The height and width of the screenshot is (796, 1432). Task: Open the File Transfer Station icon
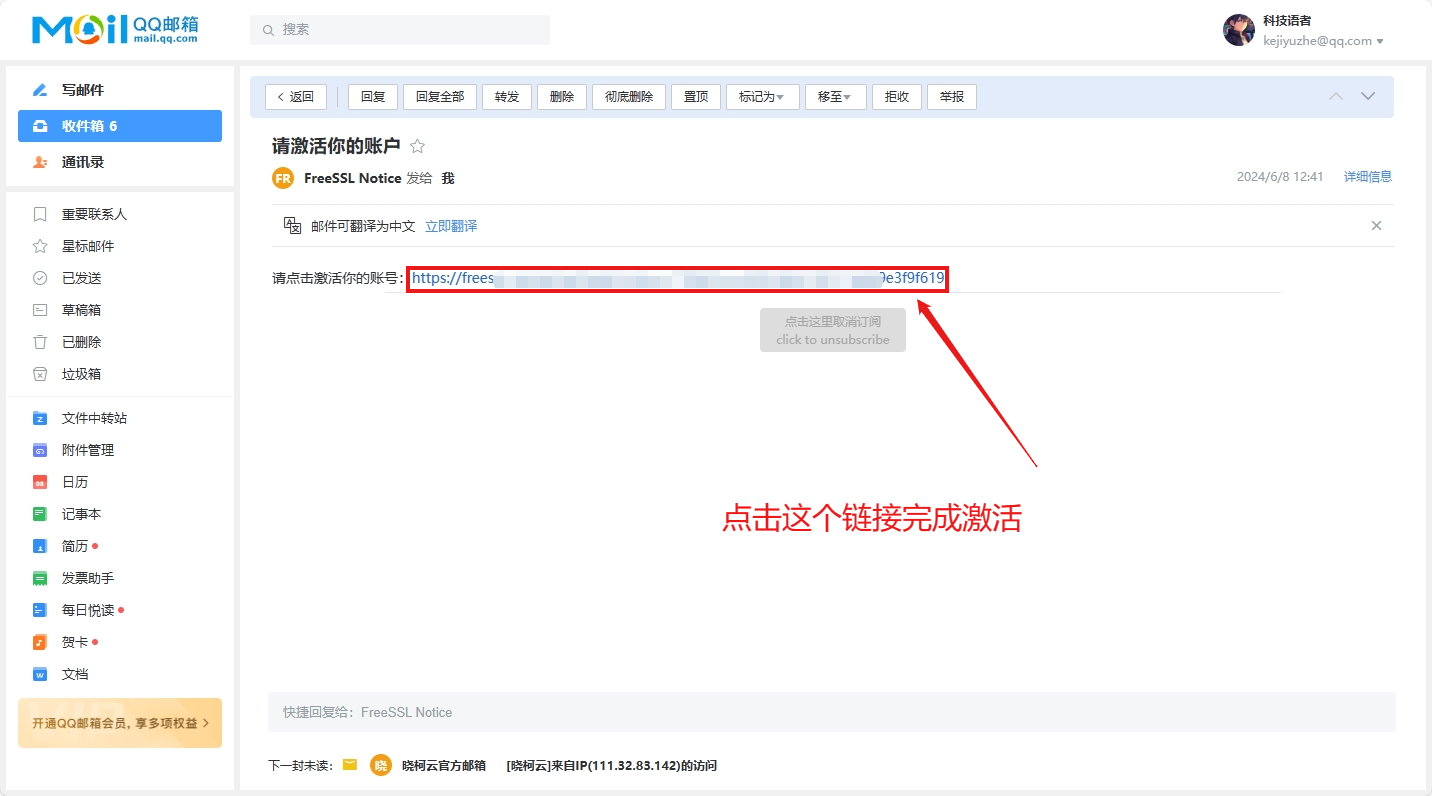click(40, 418)
